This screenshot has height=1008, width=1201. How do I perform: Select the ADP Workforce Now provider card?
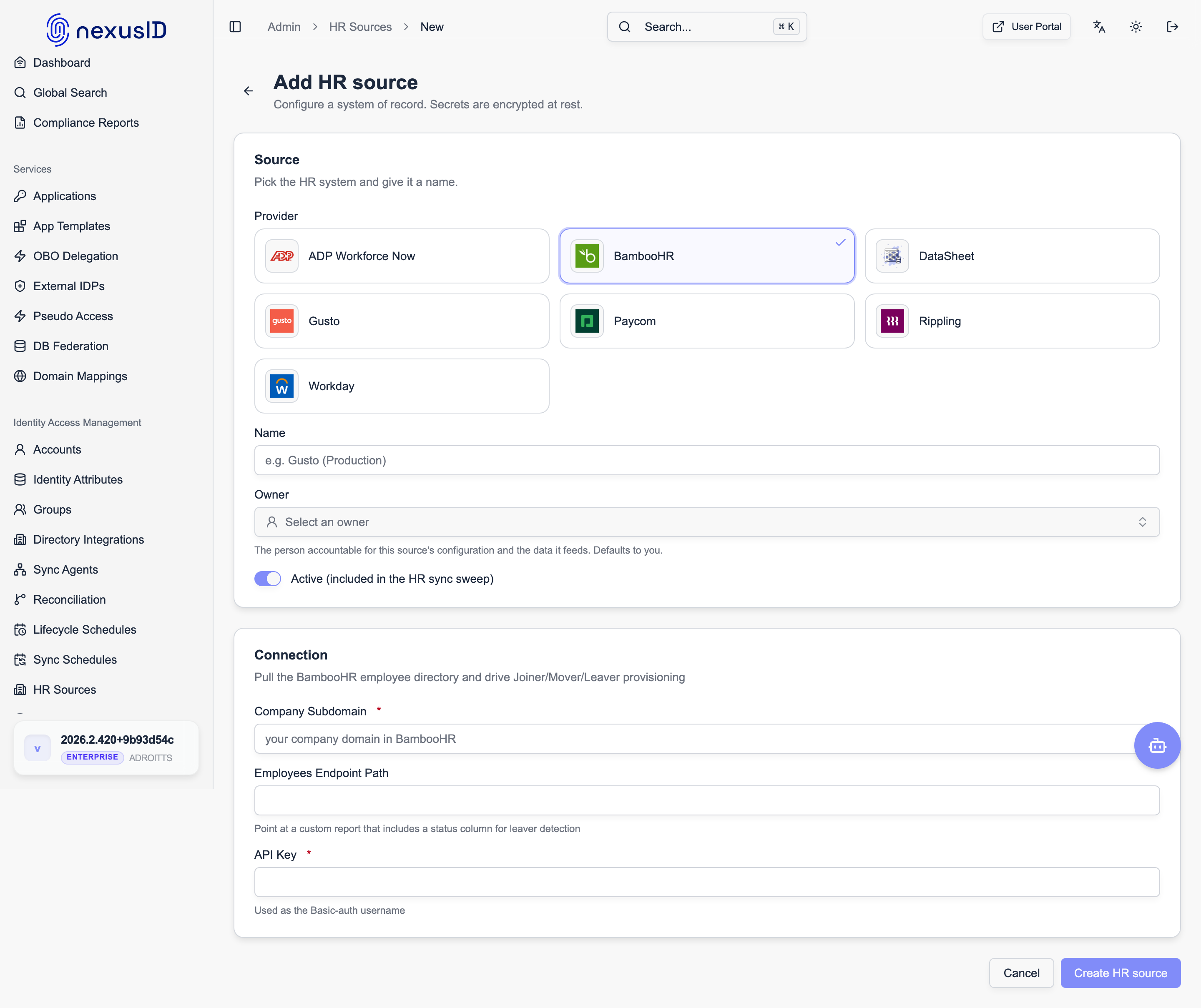pos(402,256)
